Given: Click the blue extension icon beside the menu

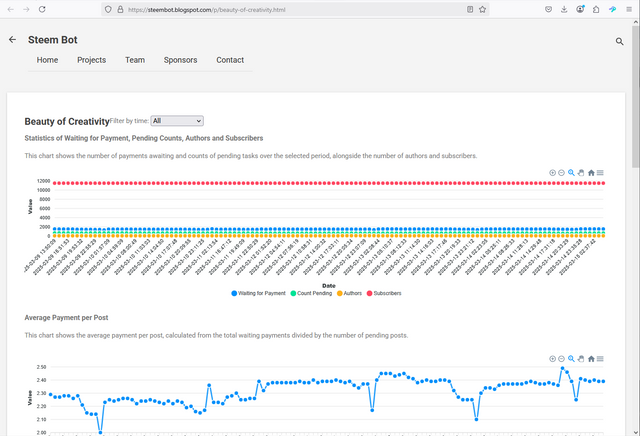Looking at the screenshot, I should pos(613,9).
